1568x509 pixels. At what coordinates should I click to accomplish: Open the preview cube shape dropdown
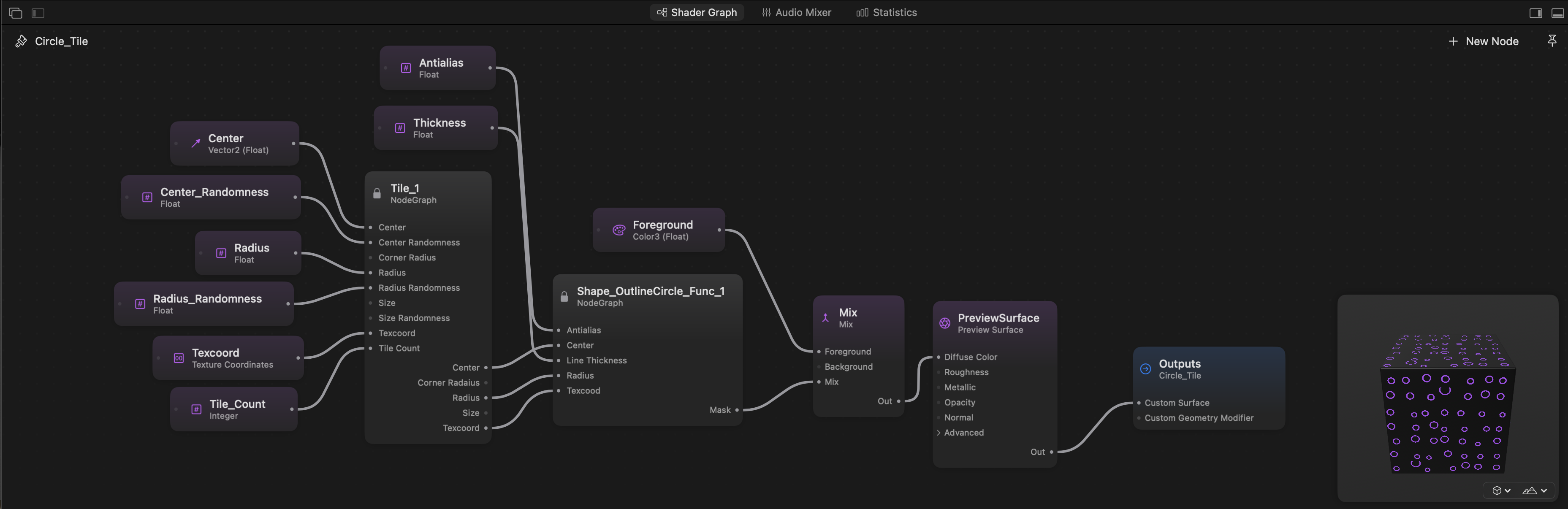point(1501,491)
